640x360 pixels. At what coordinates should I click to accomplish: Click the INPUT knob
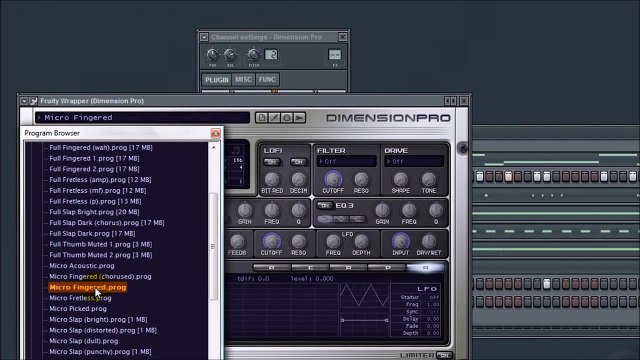[x=400, y=241]
